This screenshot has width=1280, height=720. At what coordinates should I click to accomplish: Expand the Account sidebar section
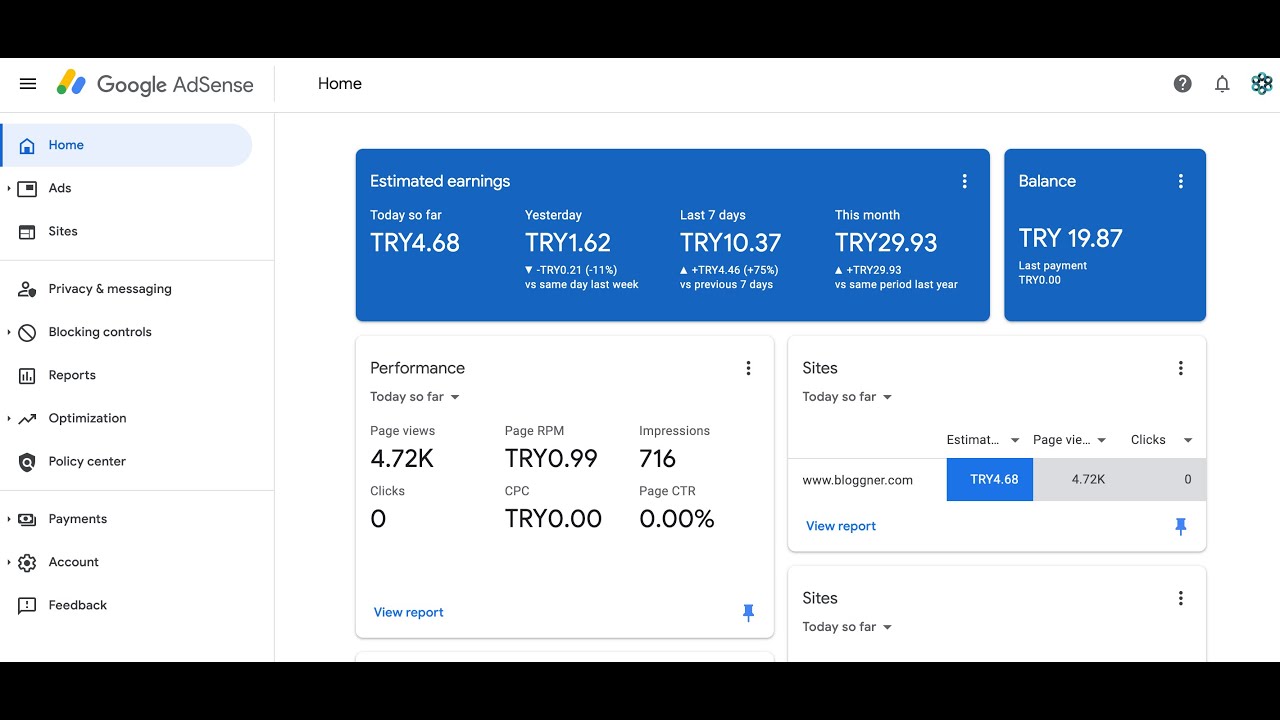9,562
